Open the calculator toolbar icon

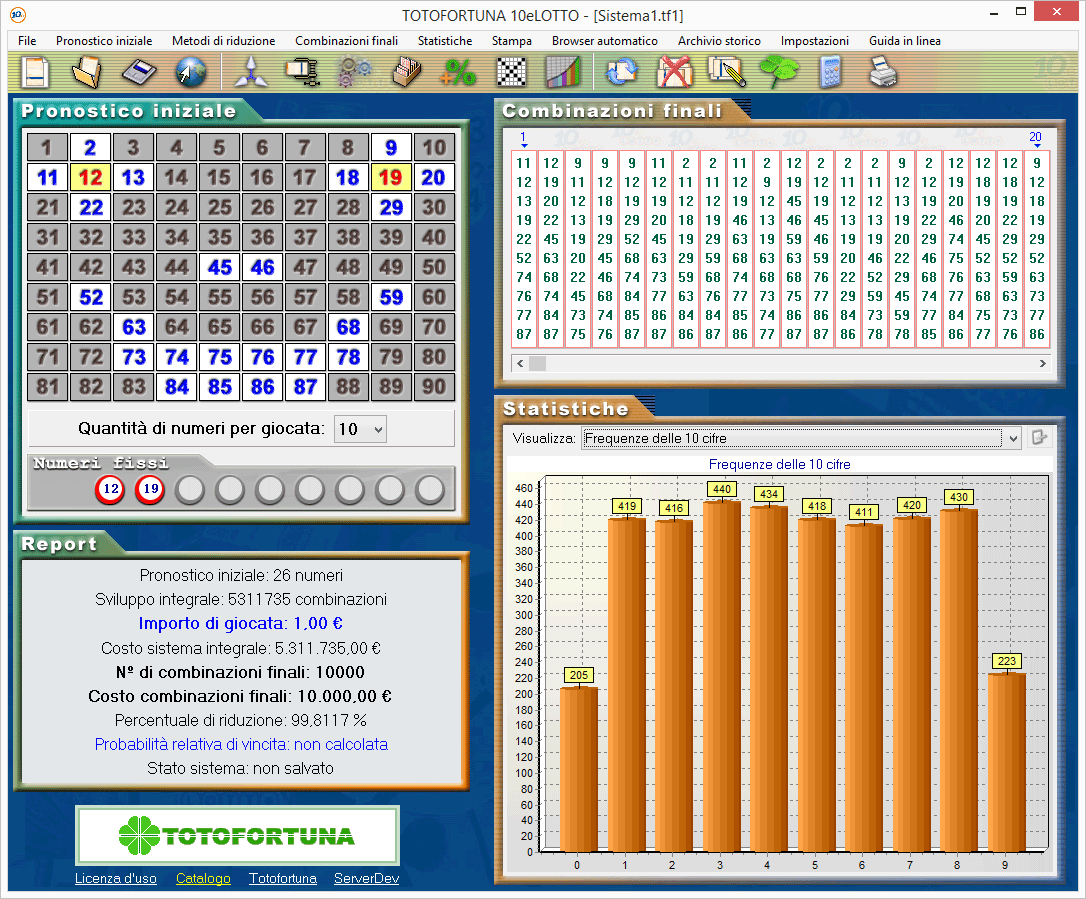[829, 72]
